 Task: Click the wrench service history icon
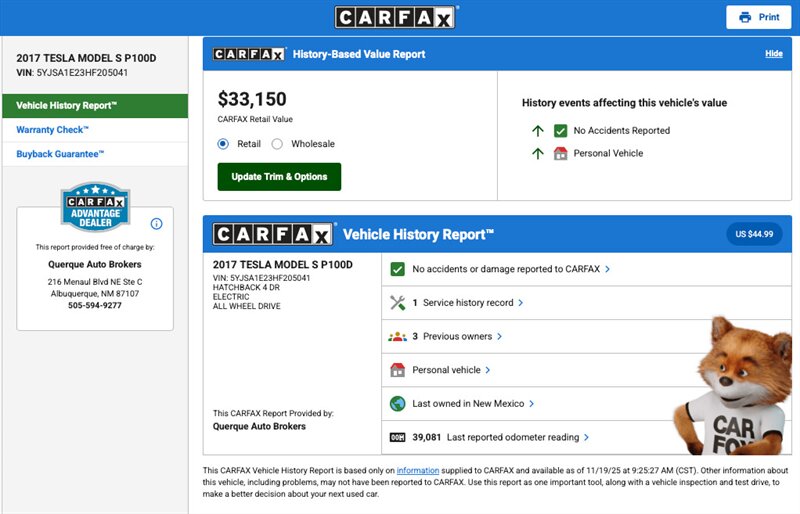tap(397, 302)
